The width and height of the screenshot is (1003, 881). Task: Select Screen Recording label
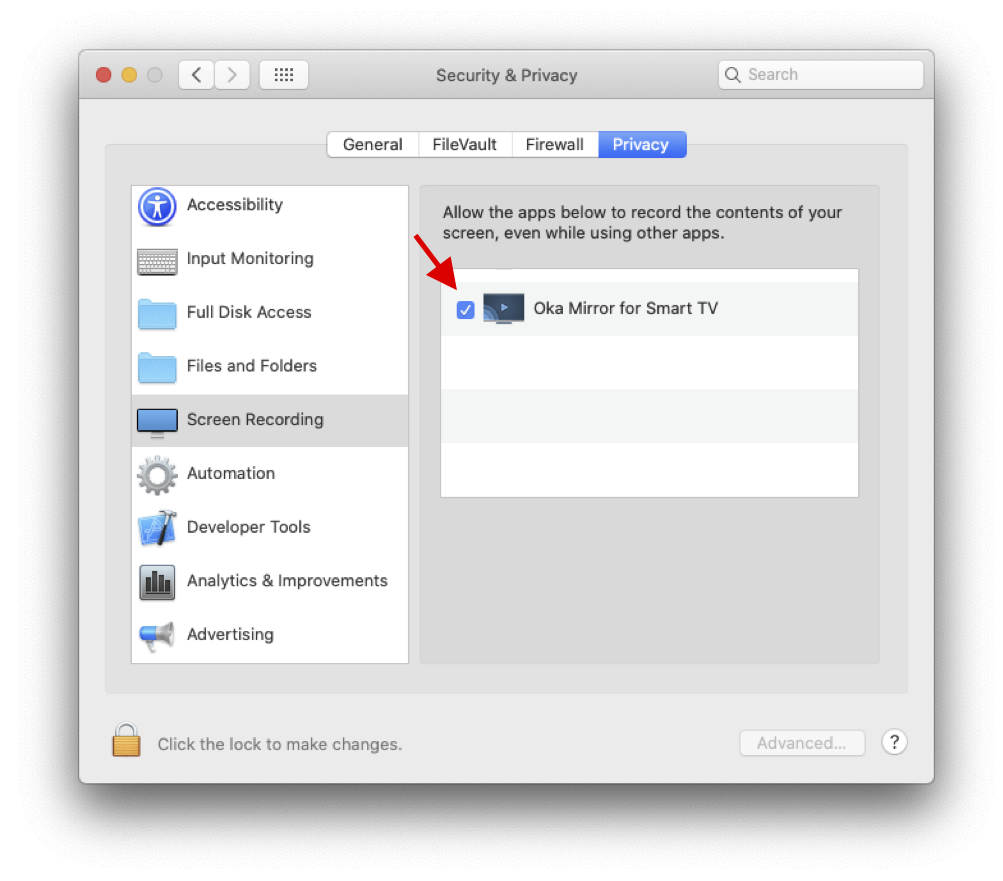255,420
